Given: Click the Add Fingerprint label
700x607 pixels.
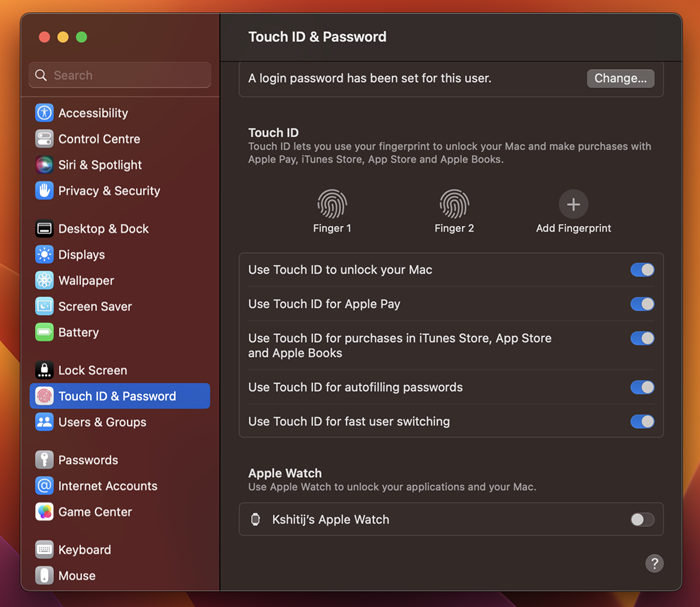Looking at the screenshot, I should (573, 228).
